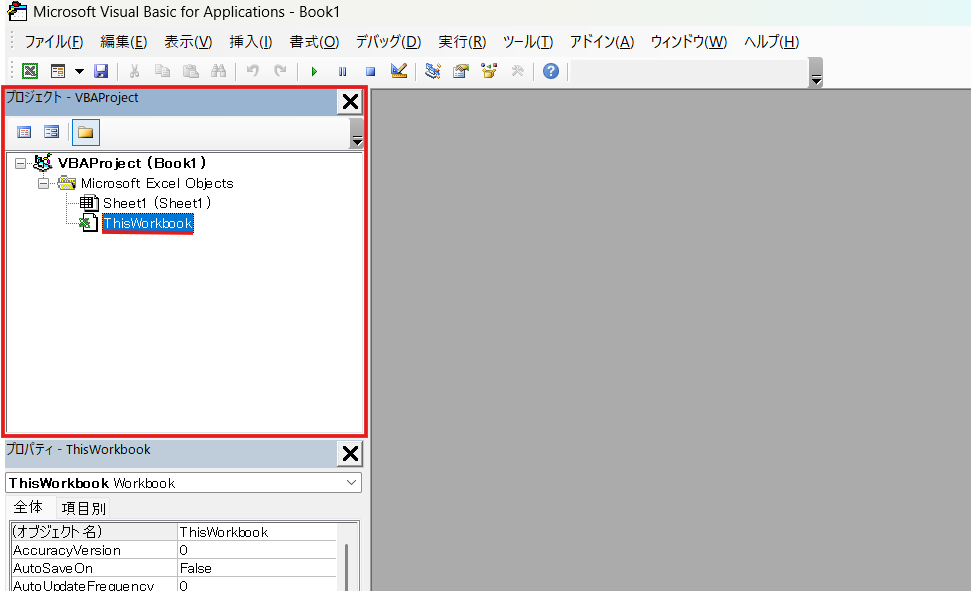Open the ThisWorkbook Workbook object dropdown

351,483
